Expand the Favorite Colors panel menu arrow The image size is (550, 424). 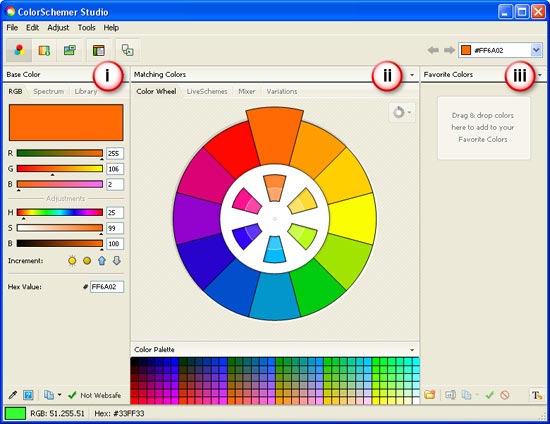pyautogui.click(x=539, y=75)
